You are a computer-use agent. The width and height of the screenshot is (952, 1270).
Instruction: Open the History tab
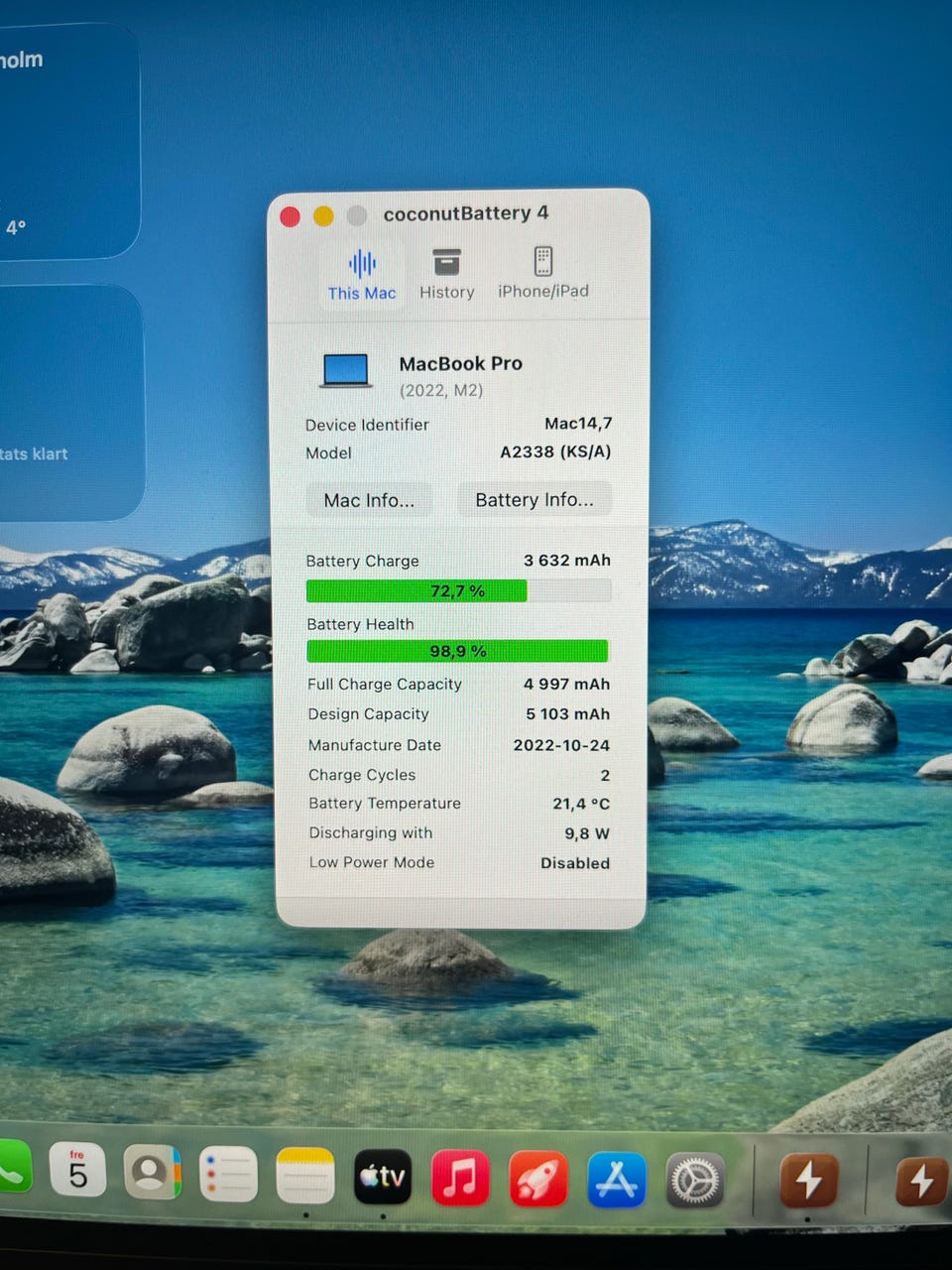tap(446, 275)
